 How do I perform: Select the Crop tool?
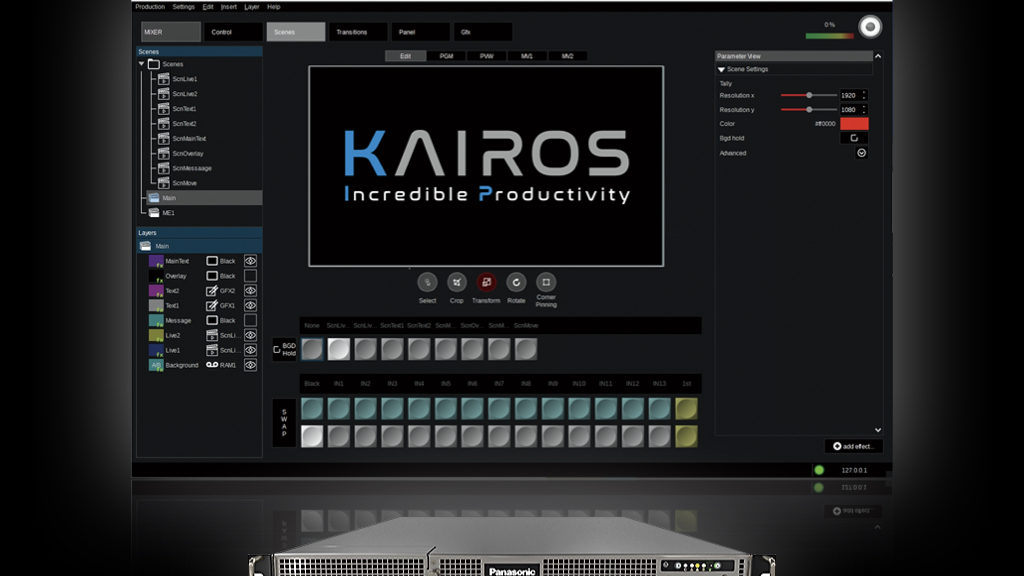[x=457, y=283]
